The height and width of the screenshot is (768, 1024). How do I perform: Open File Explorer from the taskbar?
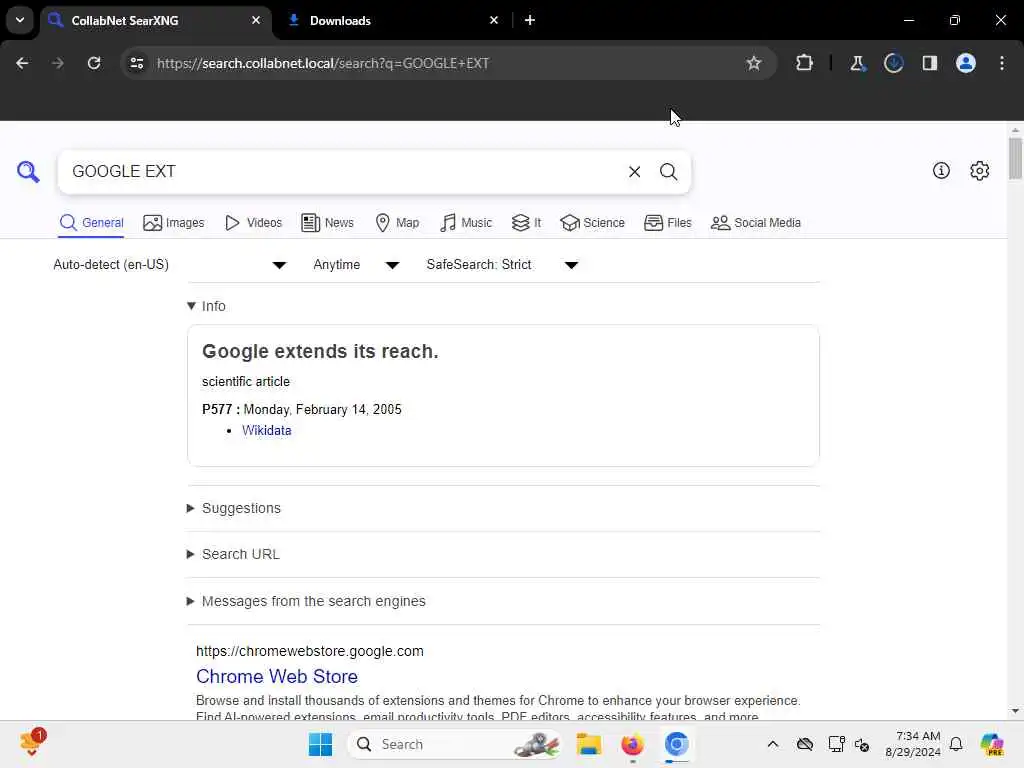coord(588,744)
